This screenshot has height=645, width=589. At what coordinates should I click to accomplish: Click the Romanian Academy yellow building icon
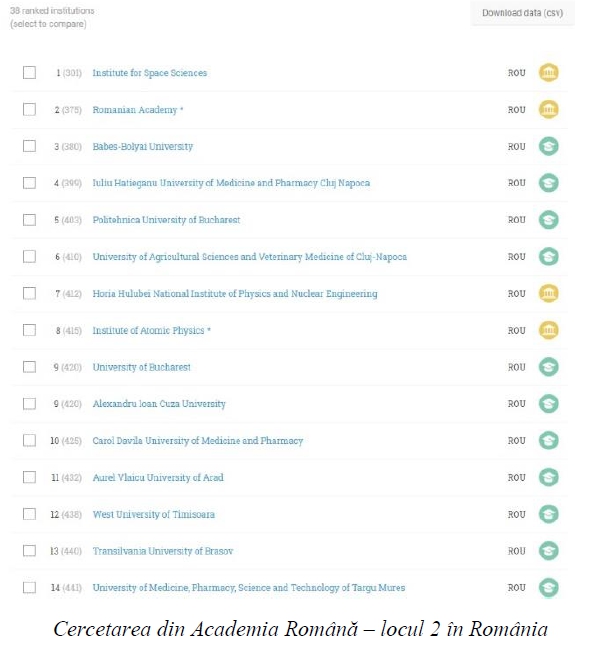[548, 109]
